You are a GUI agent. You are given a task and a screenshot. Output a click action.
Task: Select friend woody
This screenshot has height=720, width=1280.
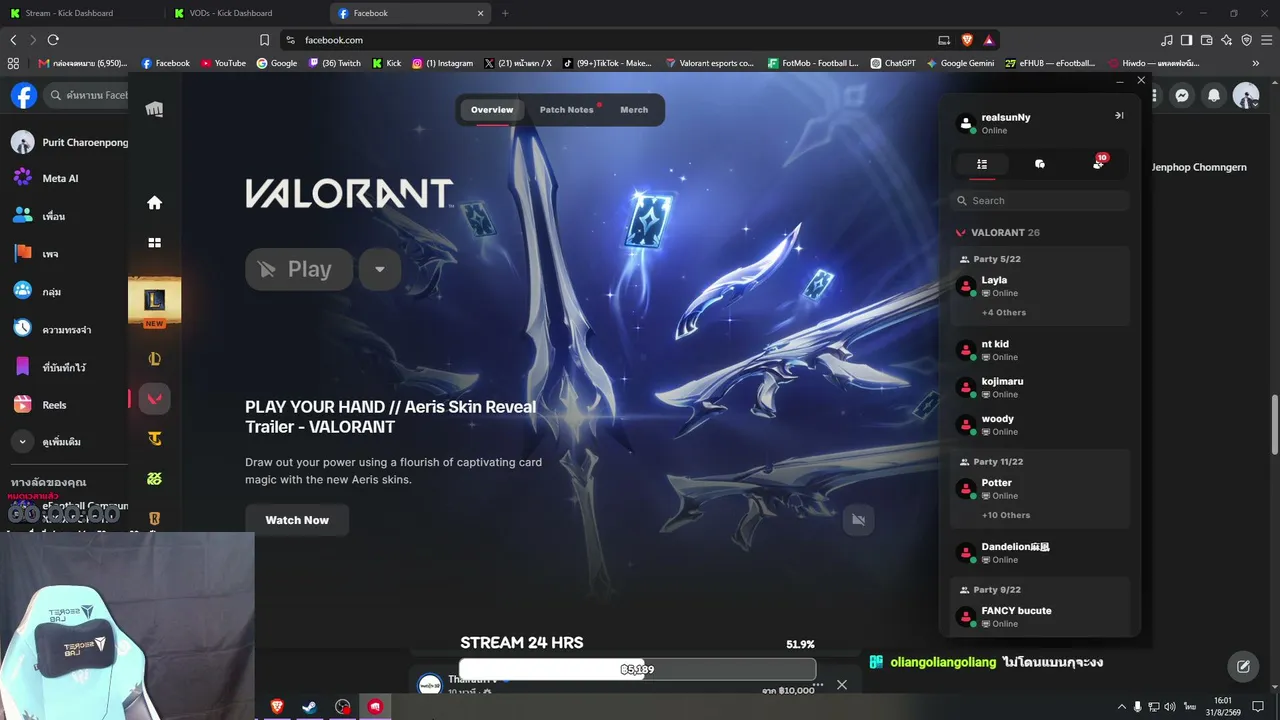pyautogui.click(x=1040, y=425)
